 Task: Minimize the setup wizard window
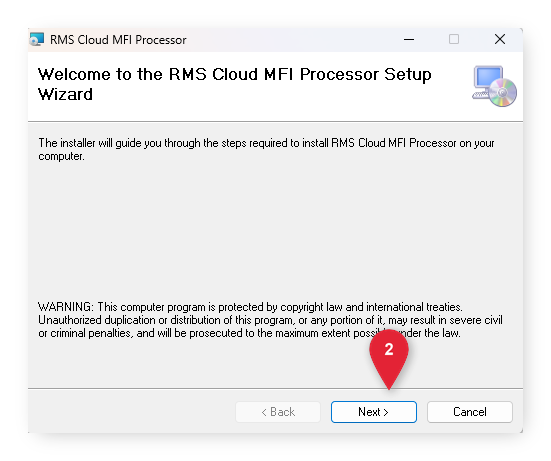click(409, 39)
